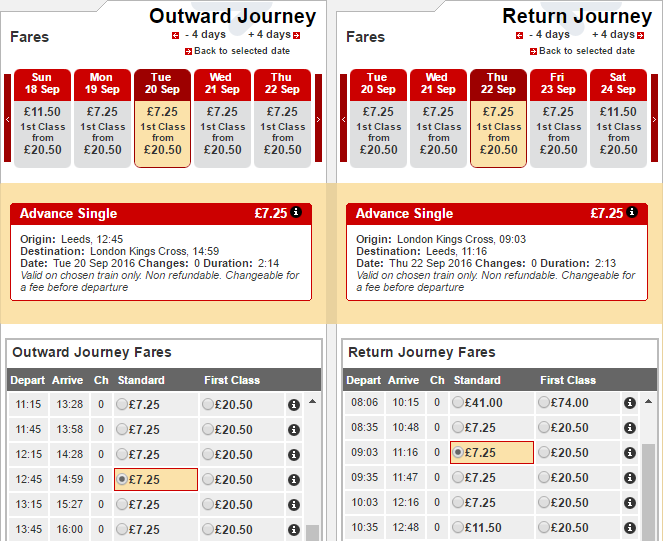
Task: Open info icon for 11:15 outward train
Action: click(294, 405)
